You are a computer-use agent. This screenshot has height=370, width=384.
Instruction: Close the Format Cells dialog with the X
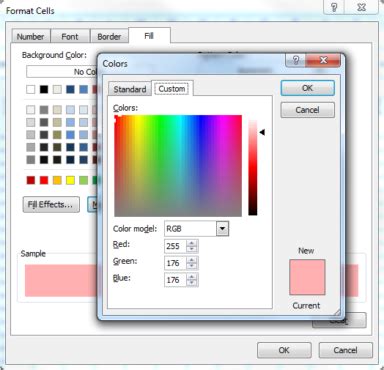pyautogui.click(x=361, y=7)
